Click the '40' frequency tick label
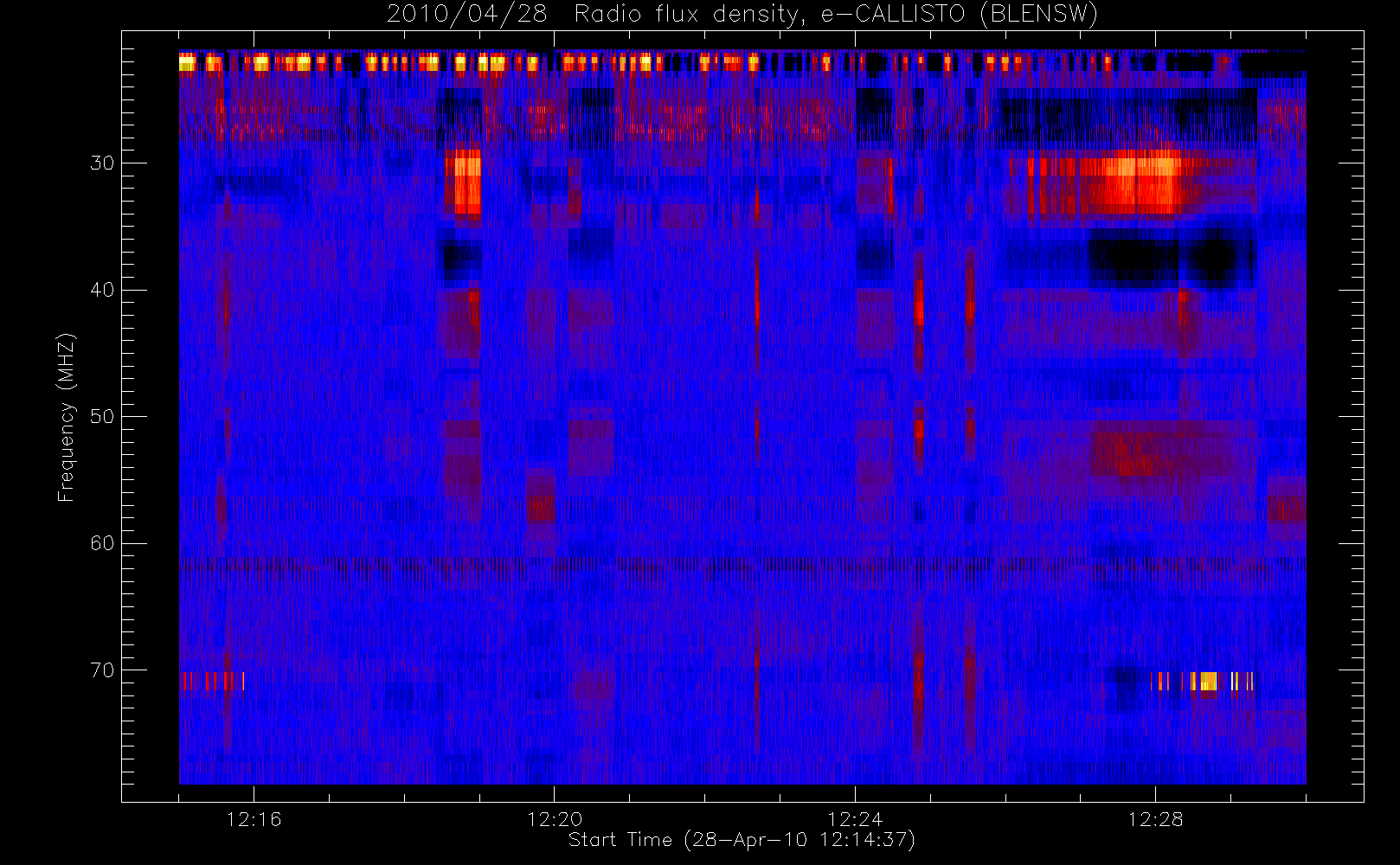The image size is (1400, 865). [102, 290]
